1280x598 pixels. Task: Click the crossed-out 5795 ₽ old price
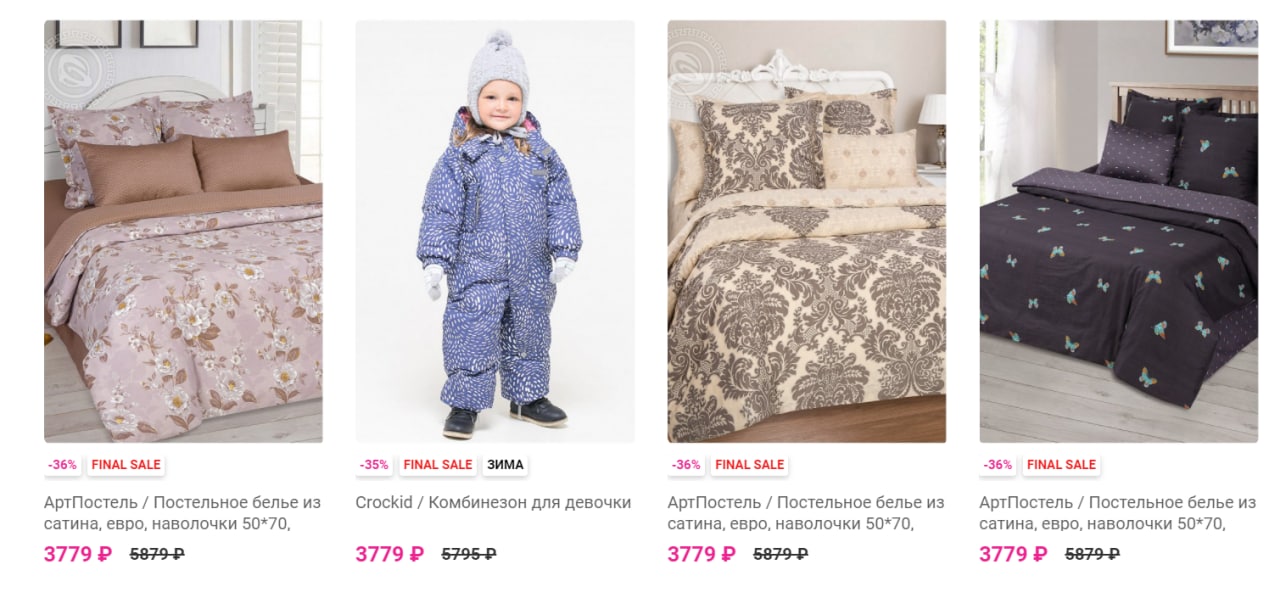click(469, 554)
